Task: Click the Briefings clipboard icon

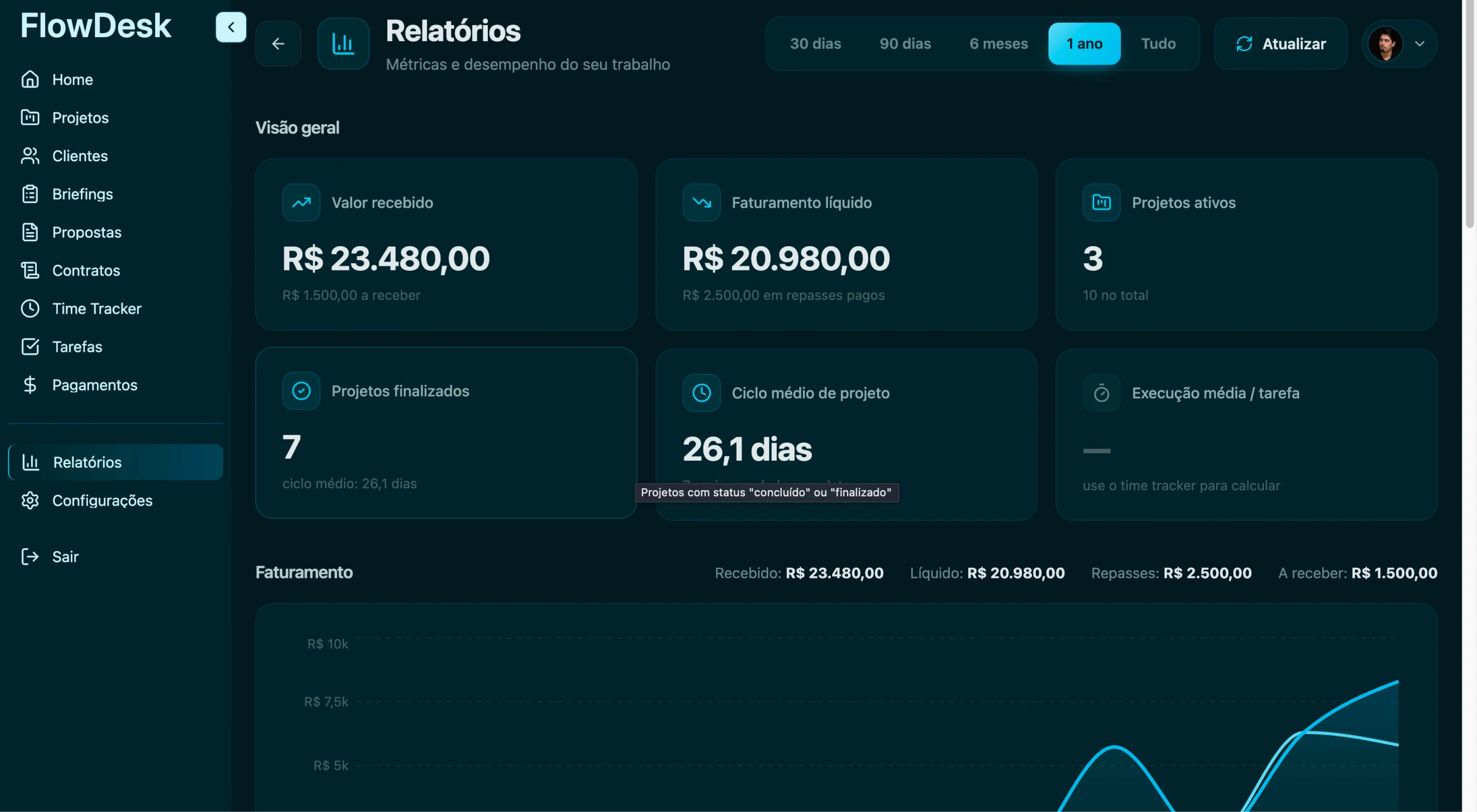Action: [x=30, y=194]
